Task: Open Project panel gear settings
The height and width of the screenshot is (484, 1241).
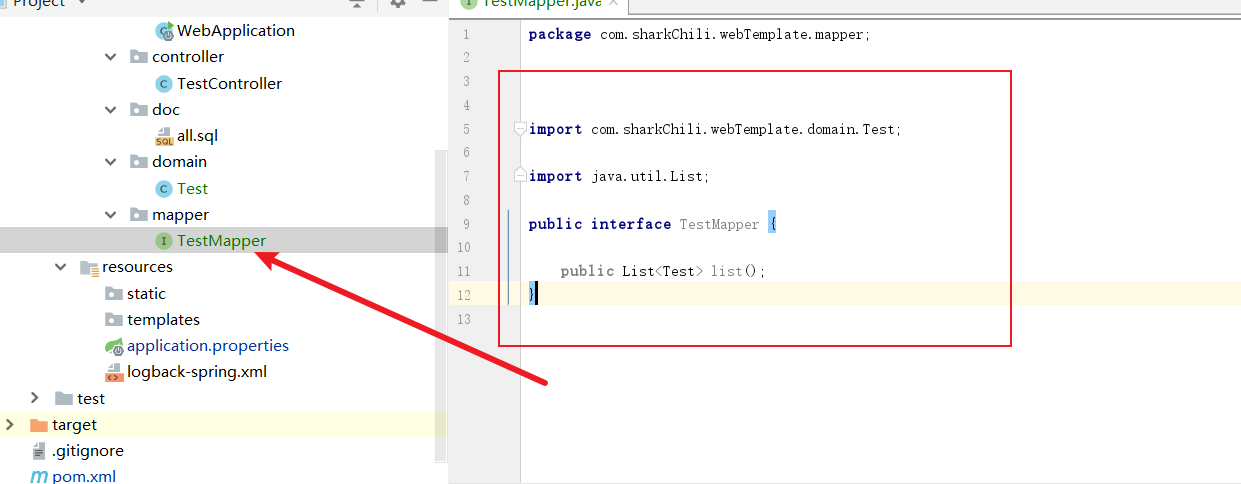Action: pos(398,4)
